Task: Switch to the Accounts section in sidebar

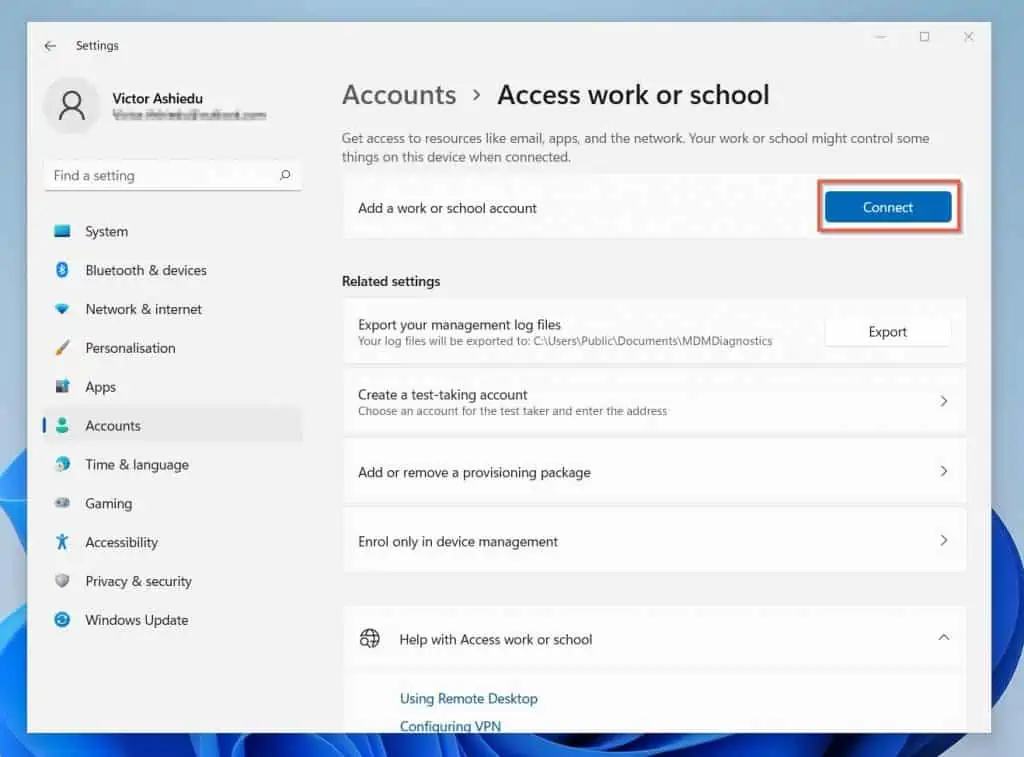Action: pos(113,425)
